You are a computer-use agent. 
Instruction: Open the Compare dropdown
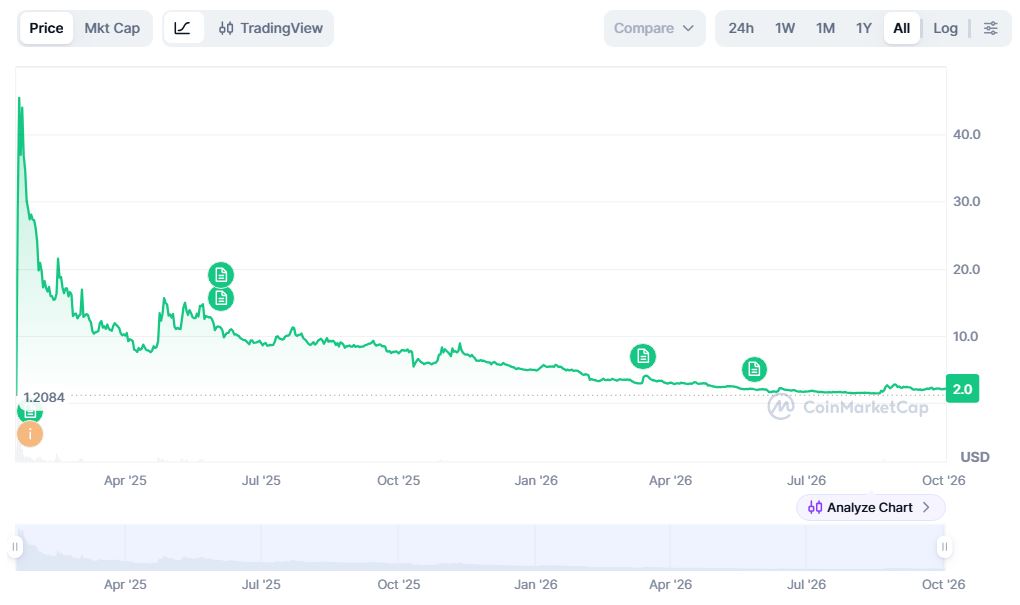[654, 28]
